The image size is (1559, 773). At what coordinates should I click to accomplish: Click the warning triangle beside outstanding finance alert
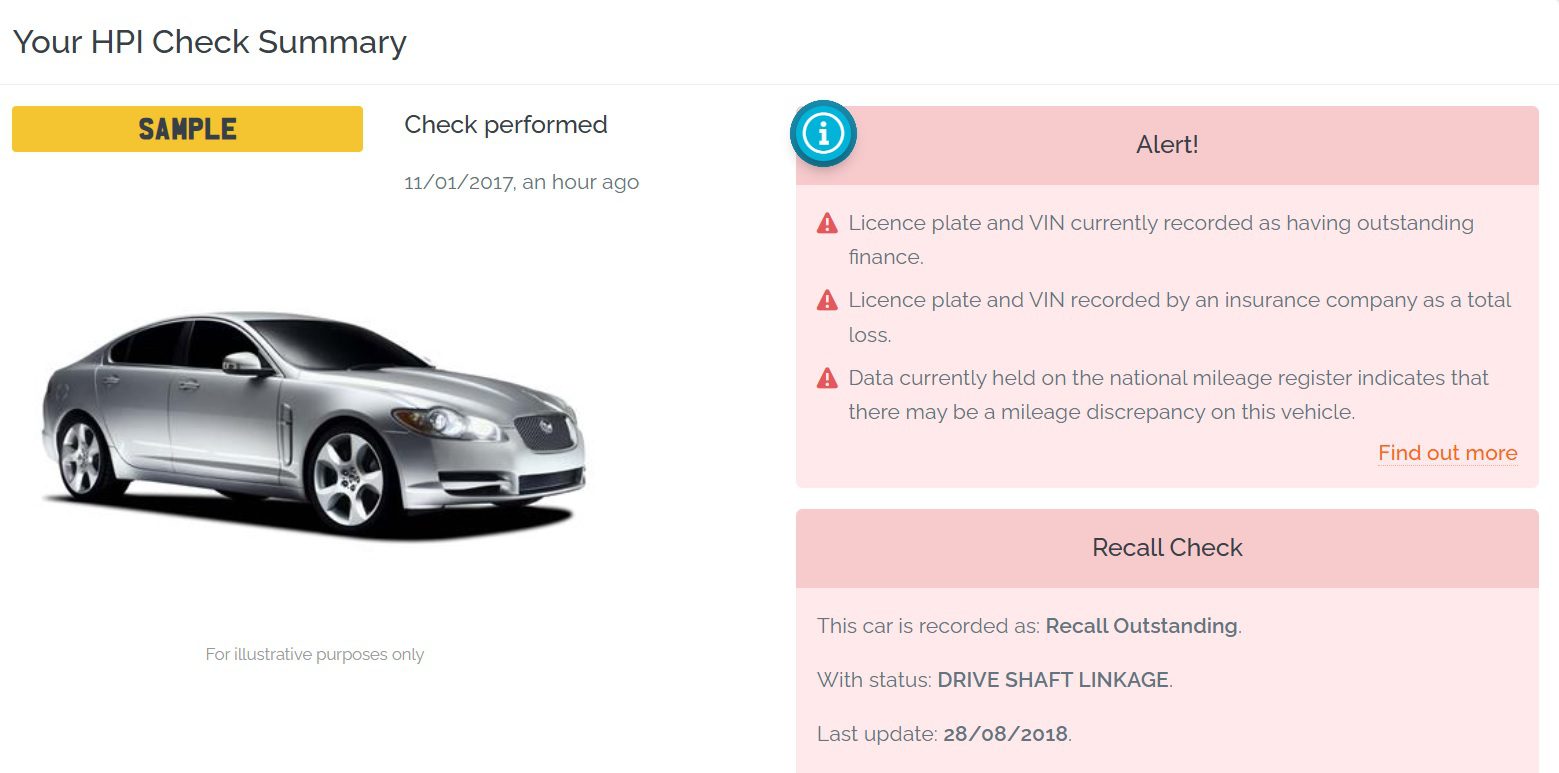[827, 223]
